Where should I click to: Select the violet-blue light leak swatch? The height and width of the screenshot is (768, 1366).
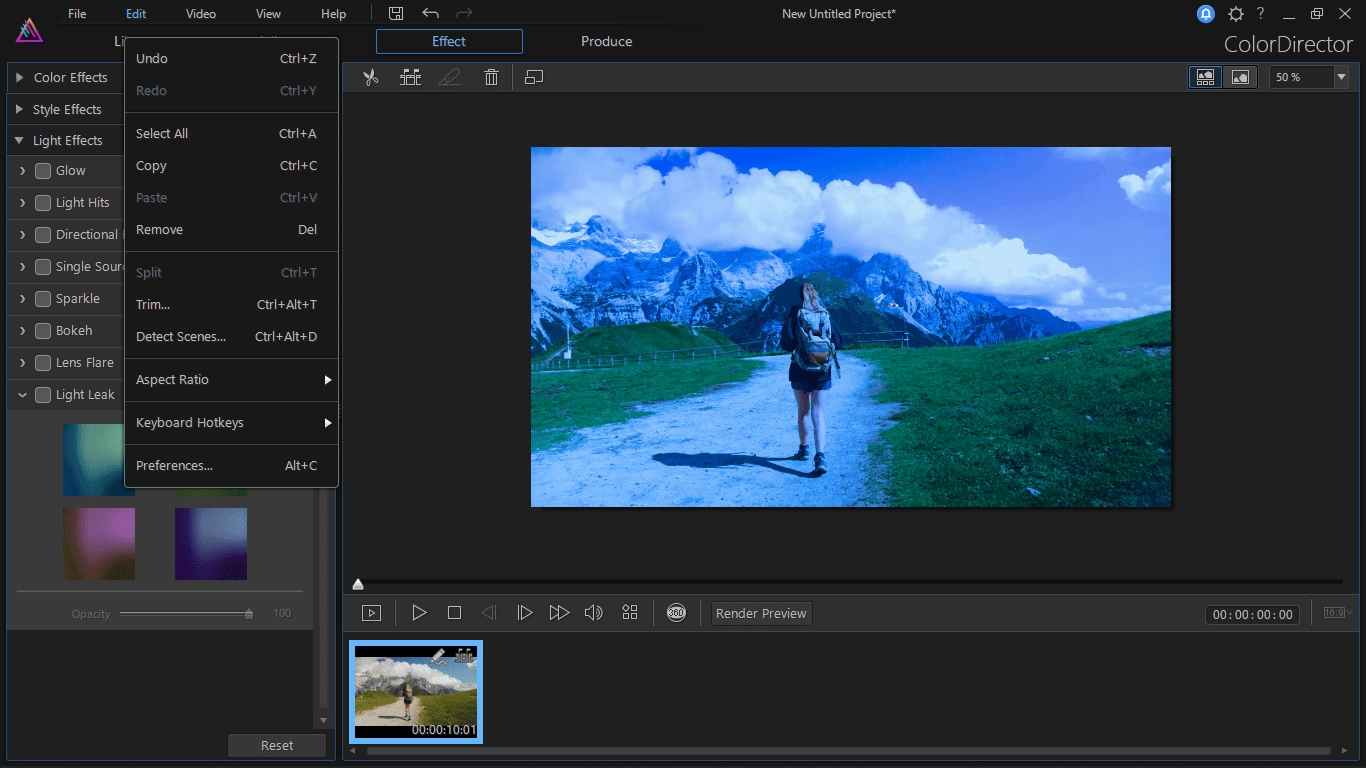pos(211,544)
